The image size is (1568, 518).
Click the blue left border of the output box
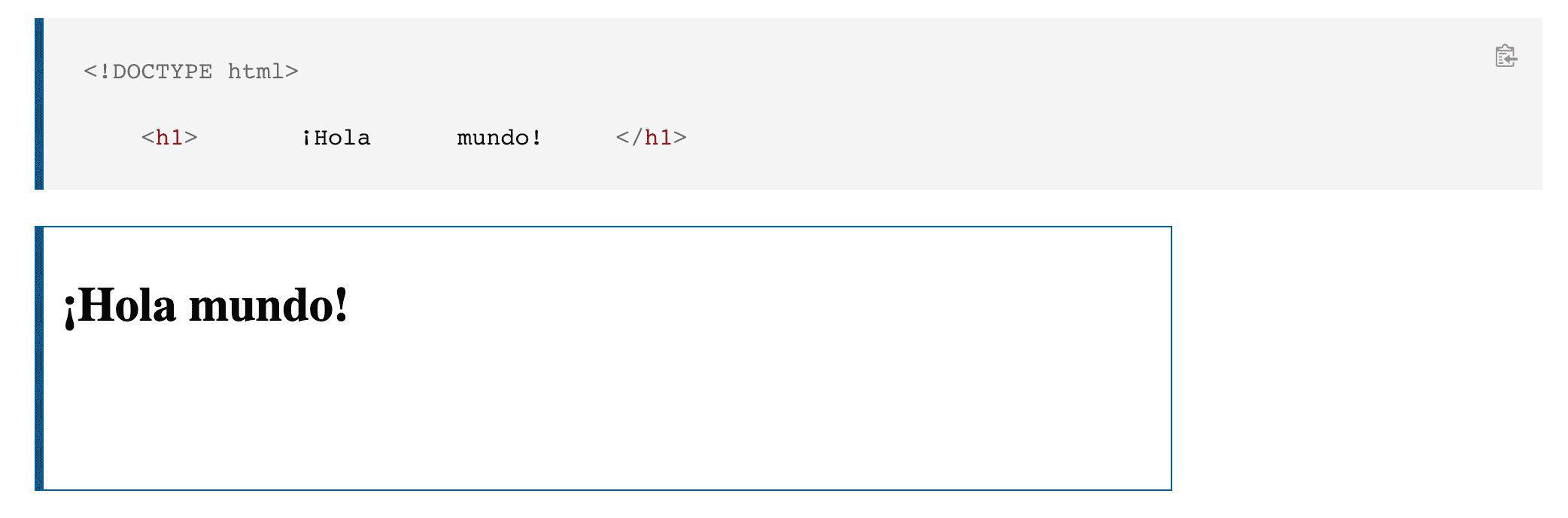pos(39,358)
